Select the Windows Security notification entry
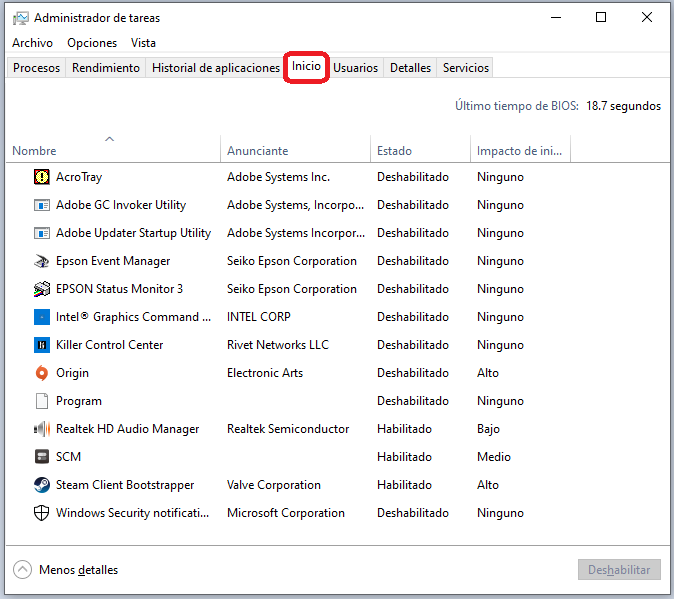This screenshot has width=674, height=599. pos(132,513)
